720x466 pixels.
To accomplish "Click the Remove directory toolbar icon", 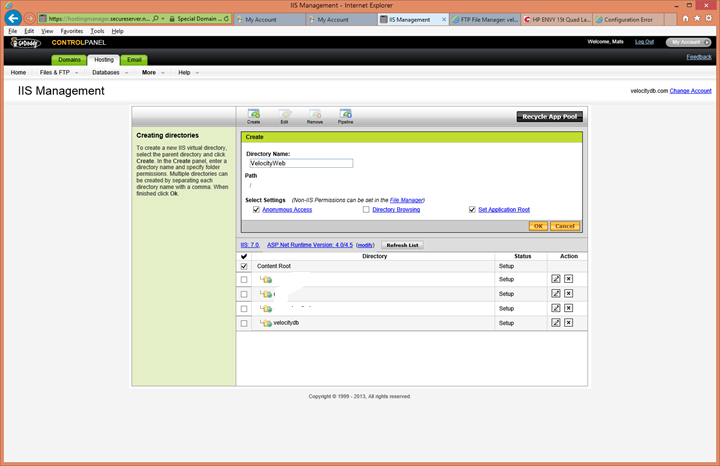I will (x=315, y=116).
